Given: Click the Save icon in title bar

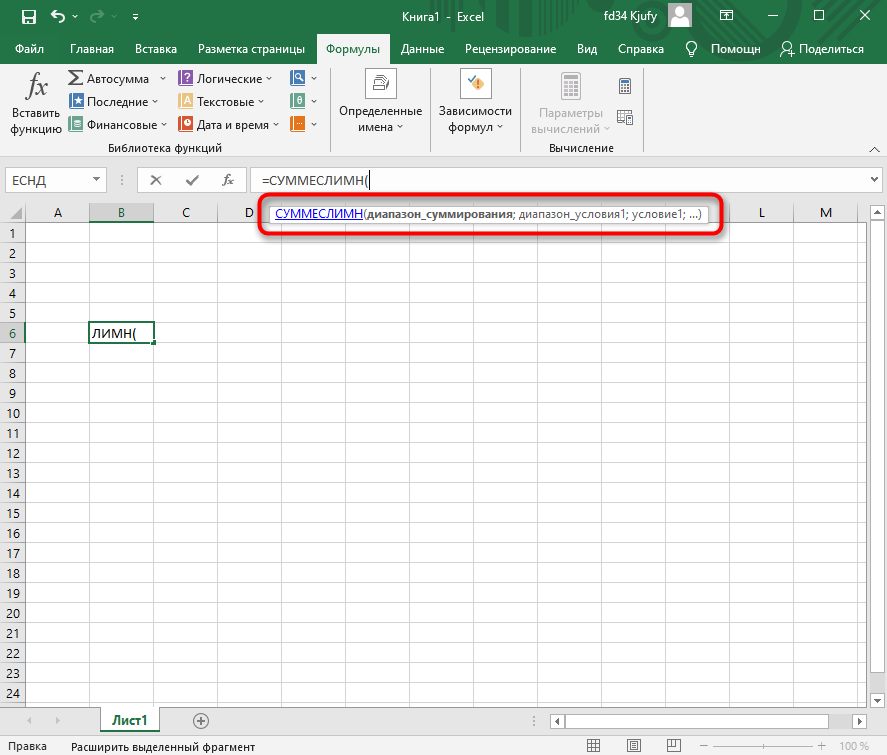Looking at the screenshot, I should coord(28,17).
